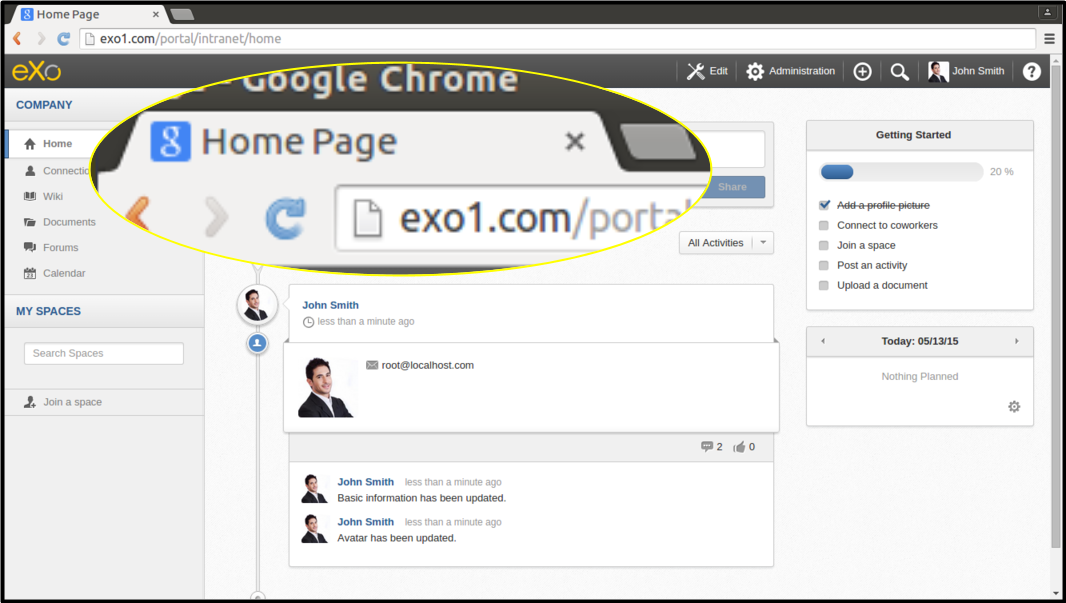Select the Home Page browser tab
1066x603 pixels.
click(x=90, y=14)
